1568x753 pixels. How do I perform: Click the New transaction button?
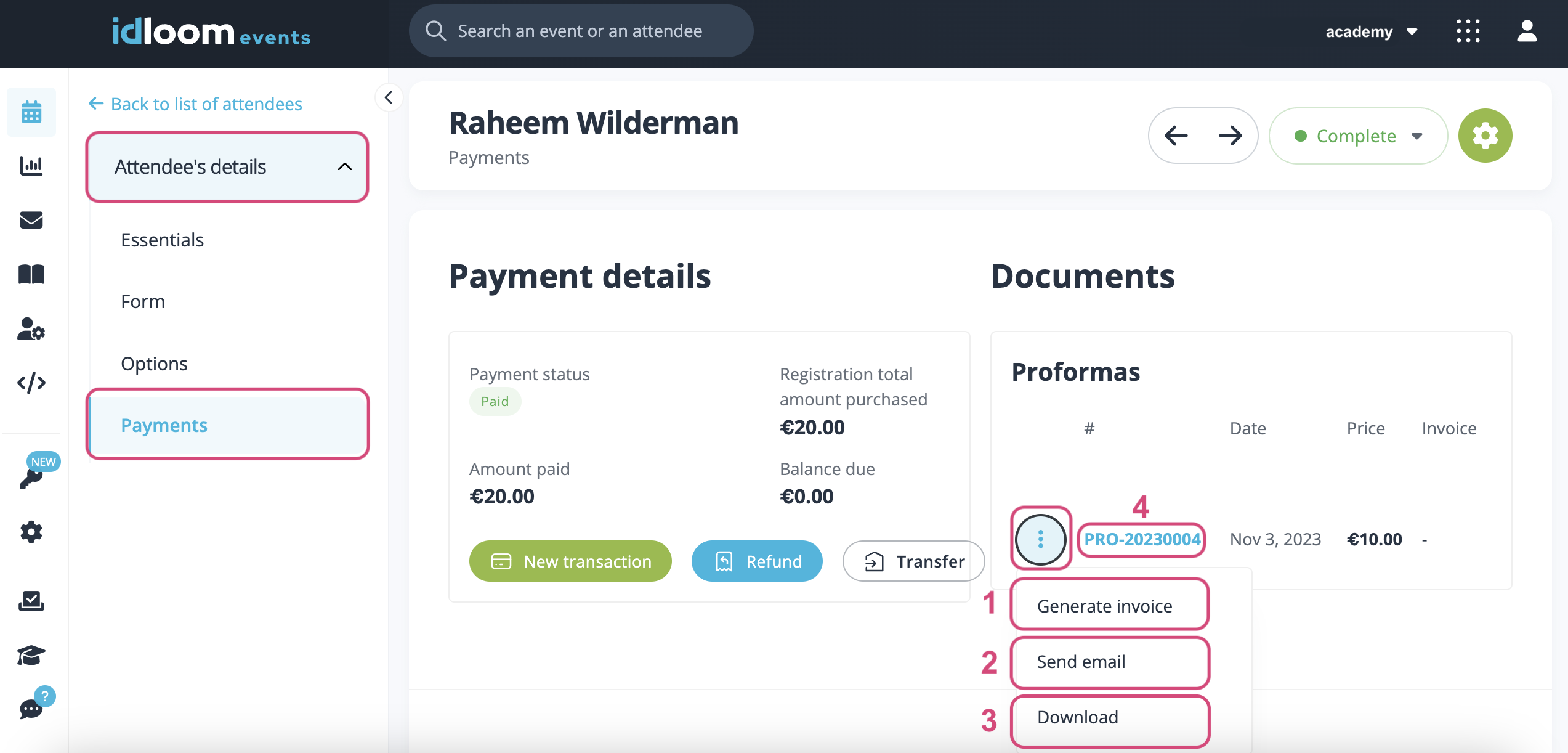tap(570, 561)
